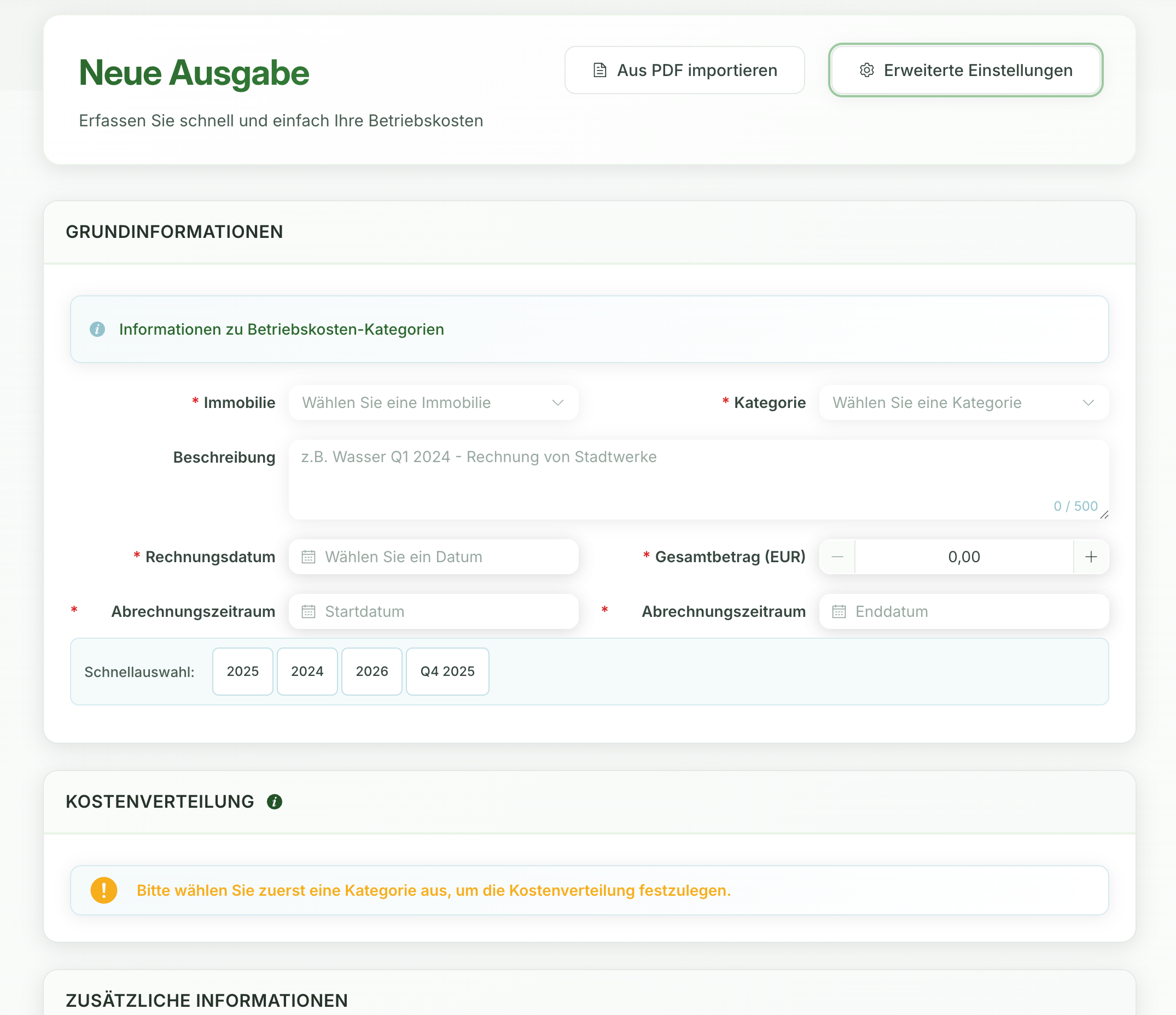Image resolution: width=1176 pixels, height=1015 pixels.
Task: Click the info icon next to Betriebskosten-Kategorien
Action: [97, 329]
